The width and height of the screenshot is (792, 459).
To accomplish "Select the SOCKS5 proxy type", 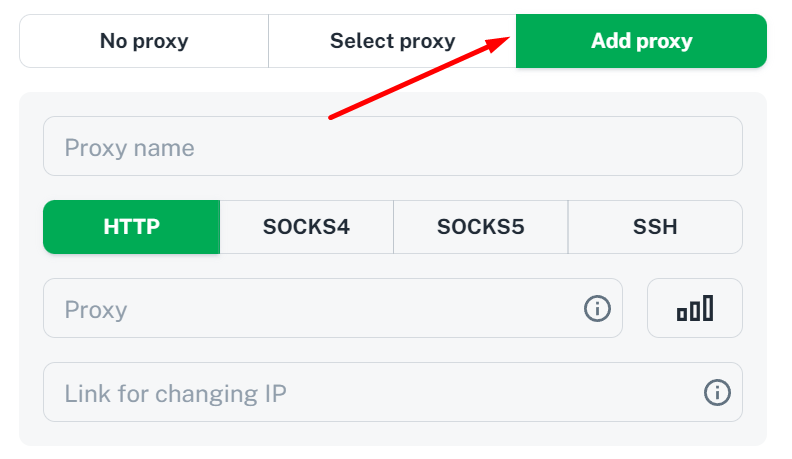I will click(x=481, y=227).
